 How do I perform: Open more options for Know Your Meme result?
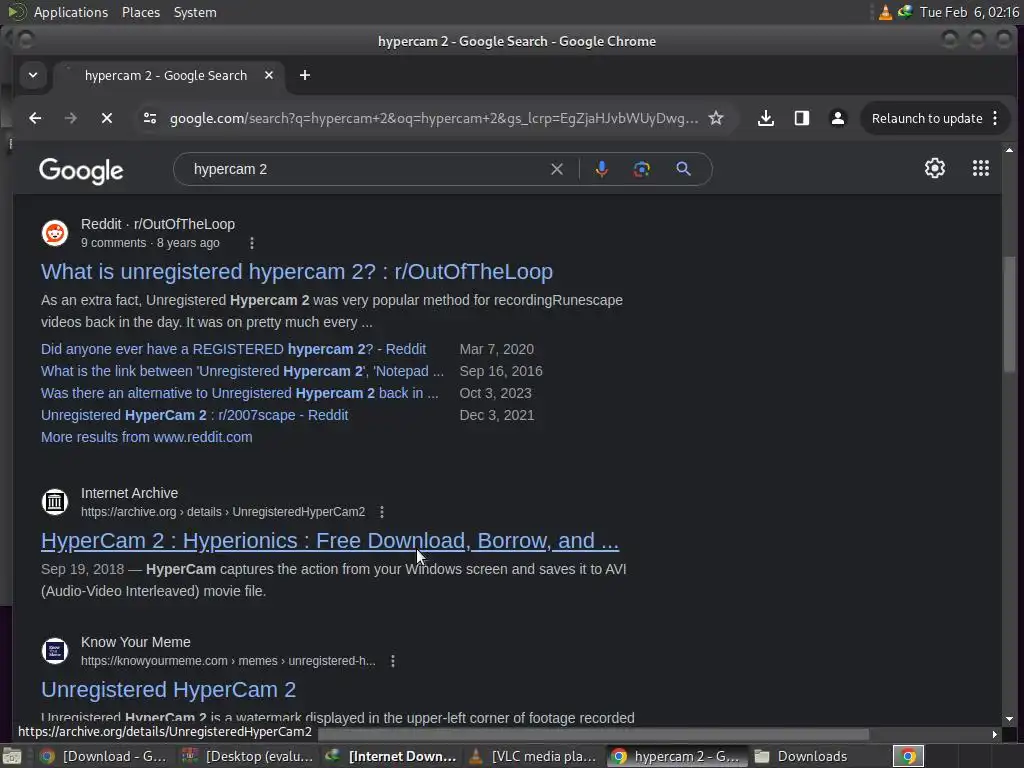click(392, 661)
